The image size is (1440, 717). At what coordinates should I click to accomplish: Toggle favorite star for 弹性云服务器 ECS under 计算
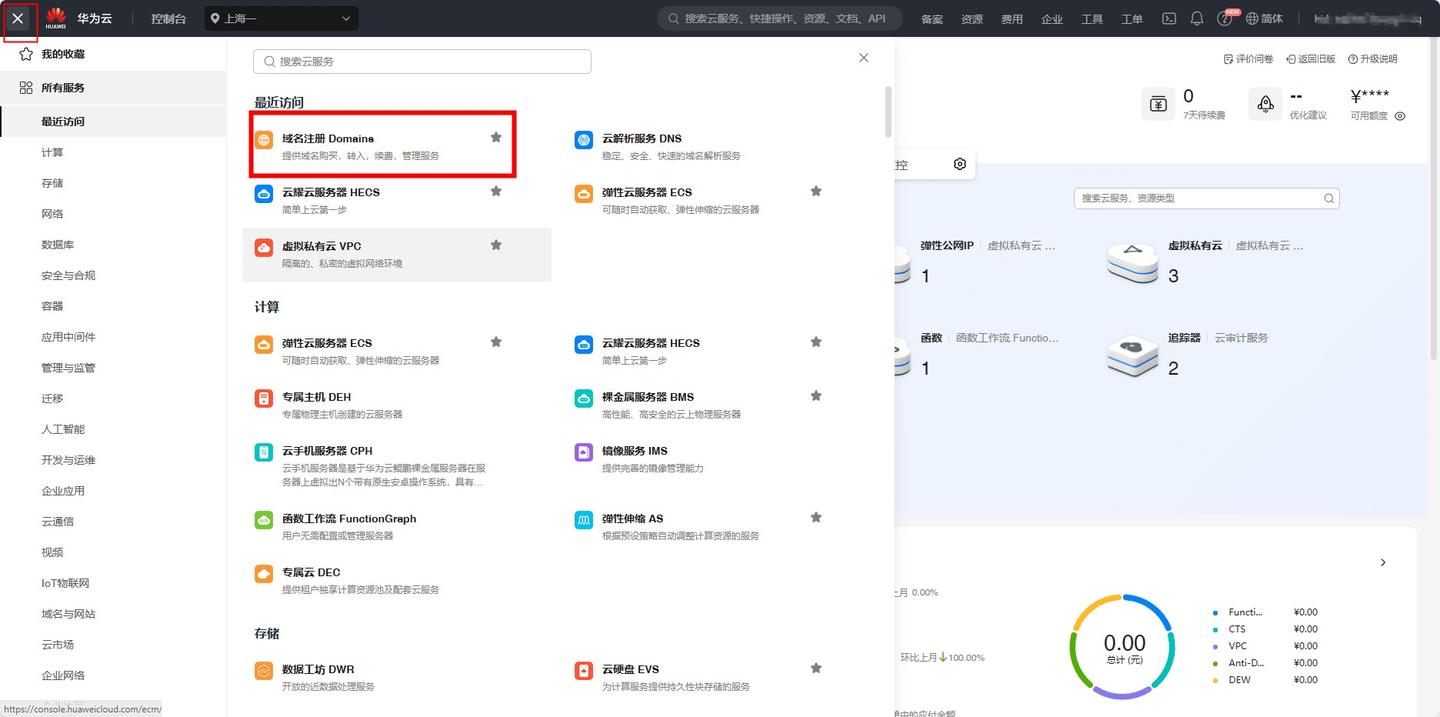pos(496,342)
